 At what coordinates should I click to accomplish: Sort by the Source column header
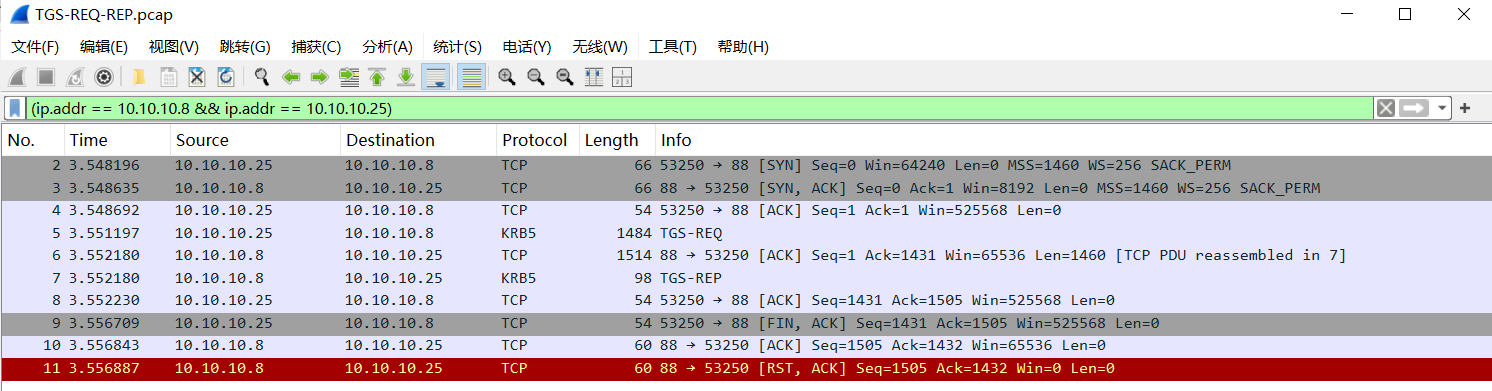255,140
